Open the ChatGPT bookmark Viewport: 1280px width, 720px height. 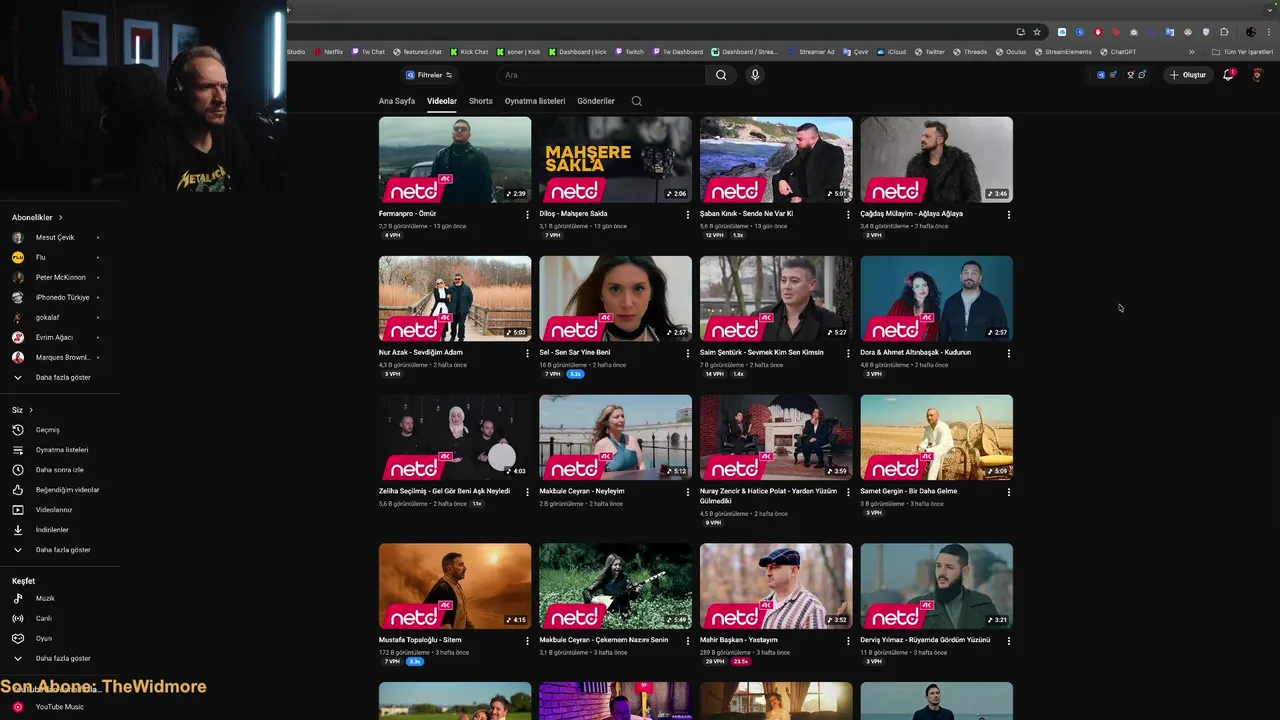1118,52
